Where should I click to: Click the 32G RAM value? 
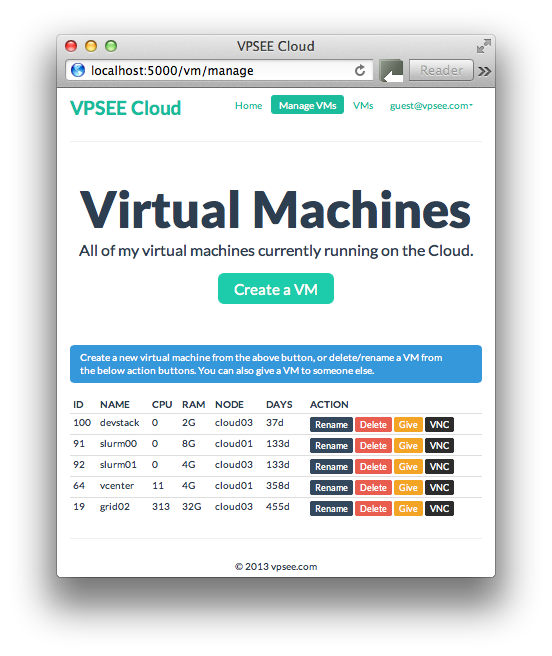192,507
